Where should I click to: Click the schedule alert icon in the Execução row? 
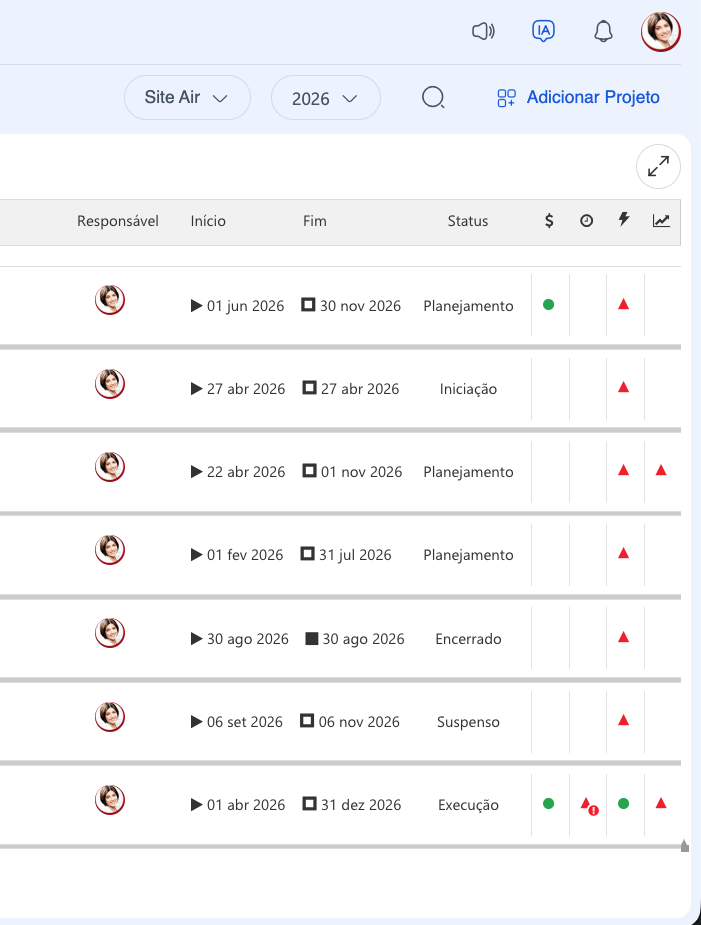589,806
